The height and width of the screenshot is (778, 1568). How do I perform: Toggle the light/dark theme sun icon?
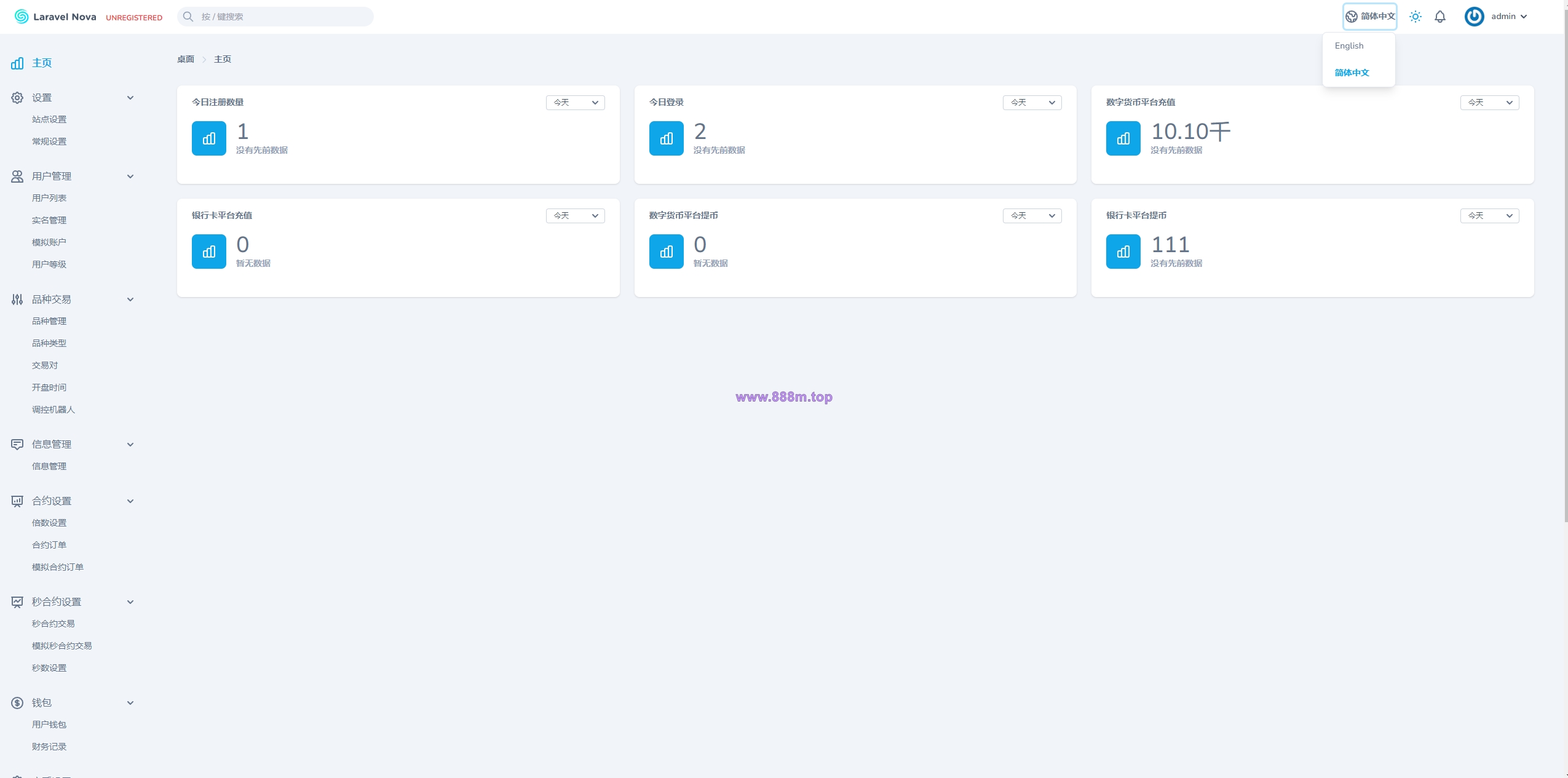(x=1415, y=17)
